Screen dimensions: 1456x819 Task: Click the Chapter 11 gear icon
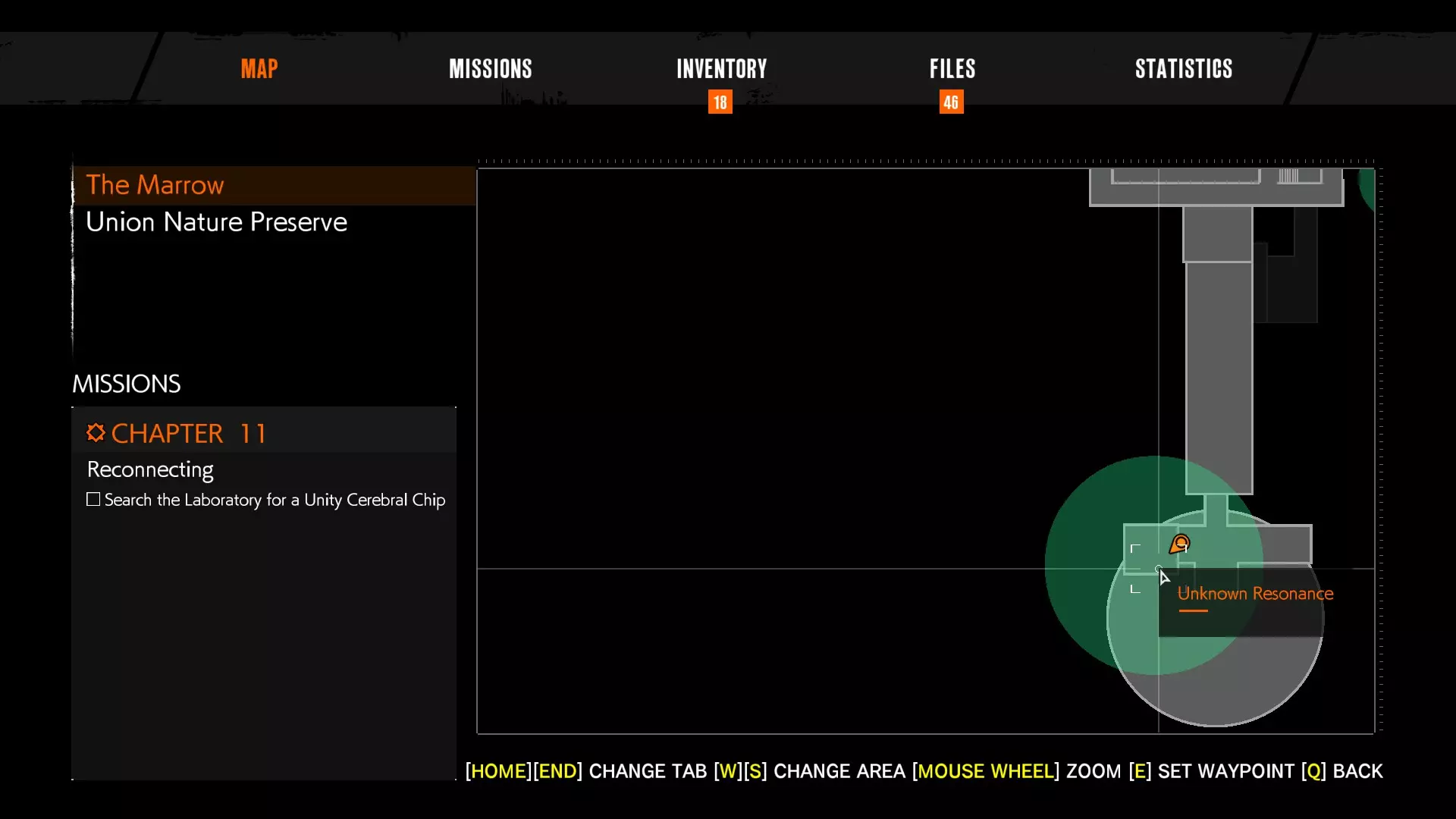[96, 433]
